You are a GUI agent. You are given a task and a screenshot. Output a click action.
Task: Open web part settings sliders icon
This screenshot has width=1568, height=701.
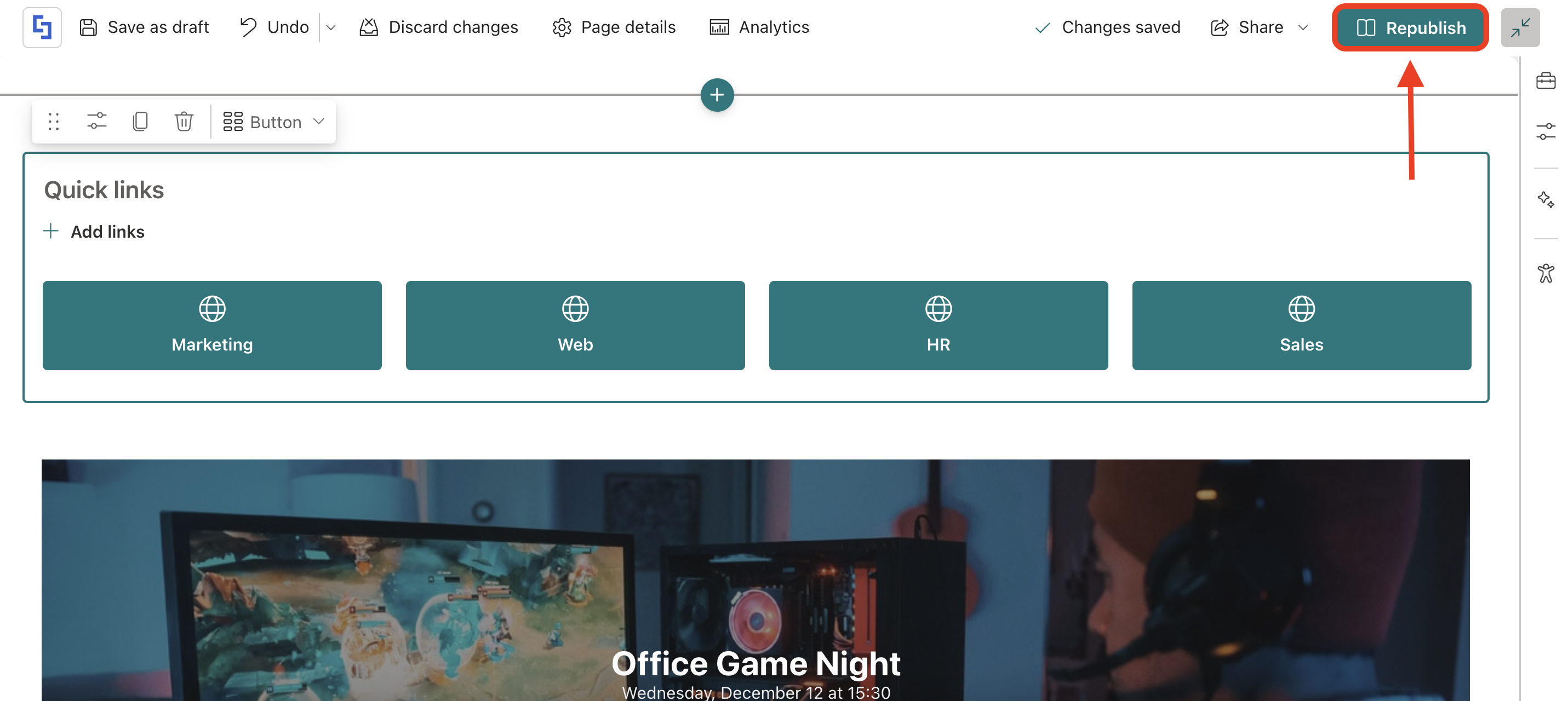tap(96, 122)
